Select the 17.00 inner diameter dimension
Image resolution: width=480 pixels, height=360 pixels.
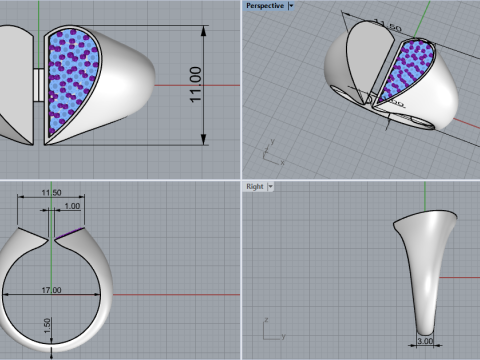[51, 290]
